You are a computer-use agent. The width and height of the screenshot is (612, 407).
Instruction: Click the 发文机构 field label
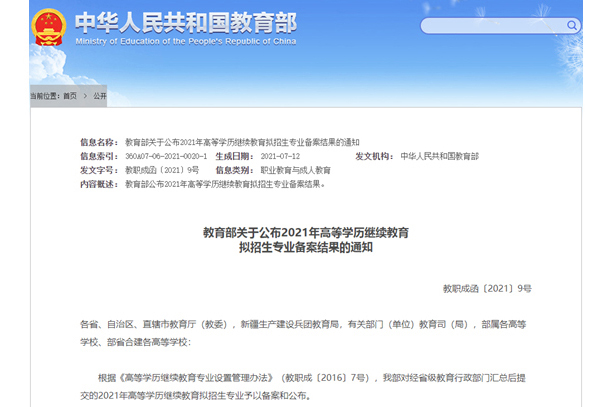coord(374,156)
